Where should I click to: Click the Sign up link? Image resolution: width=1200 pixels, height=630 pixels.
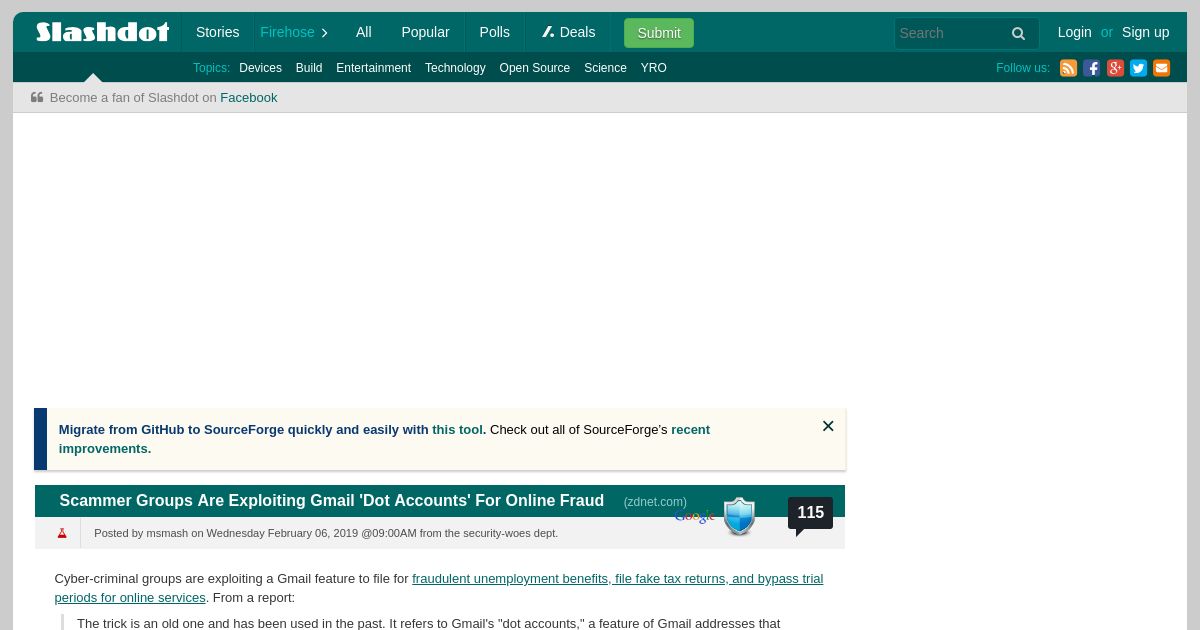click(x=1145, y=32)
